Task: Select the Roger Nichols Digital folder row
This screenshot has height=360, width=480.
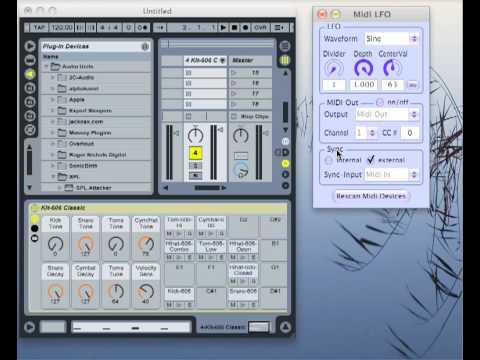Action: pos(97,155)
